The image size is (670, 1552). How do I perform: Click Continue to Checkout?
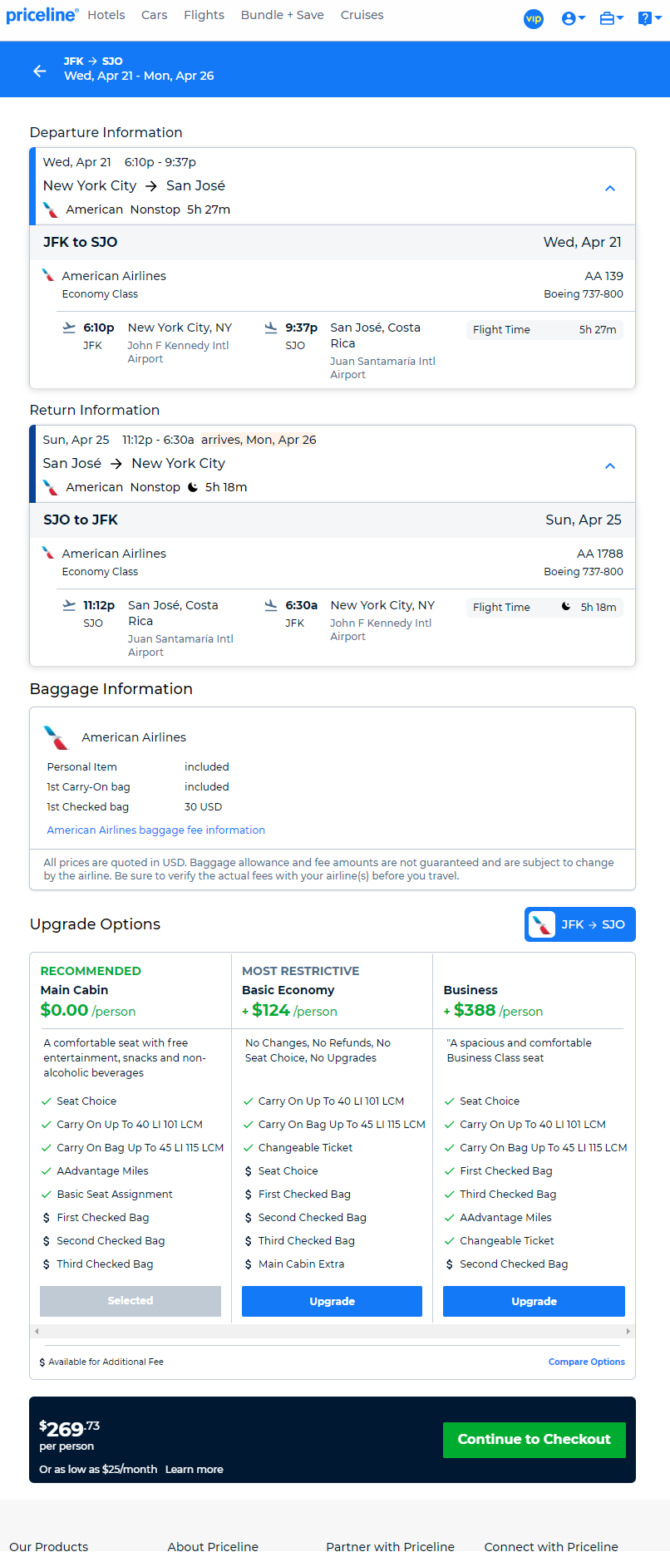(x=534, y=1439)
